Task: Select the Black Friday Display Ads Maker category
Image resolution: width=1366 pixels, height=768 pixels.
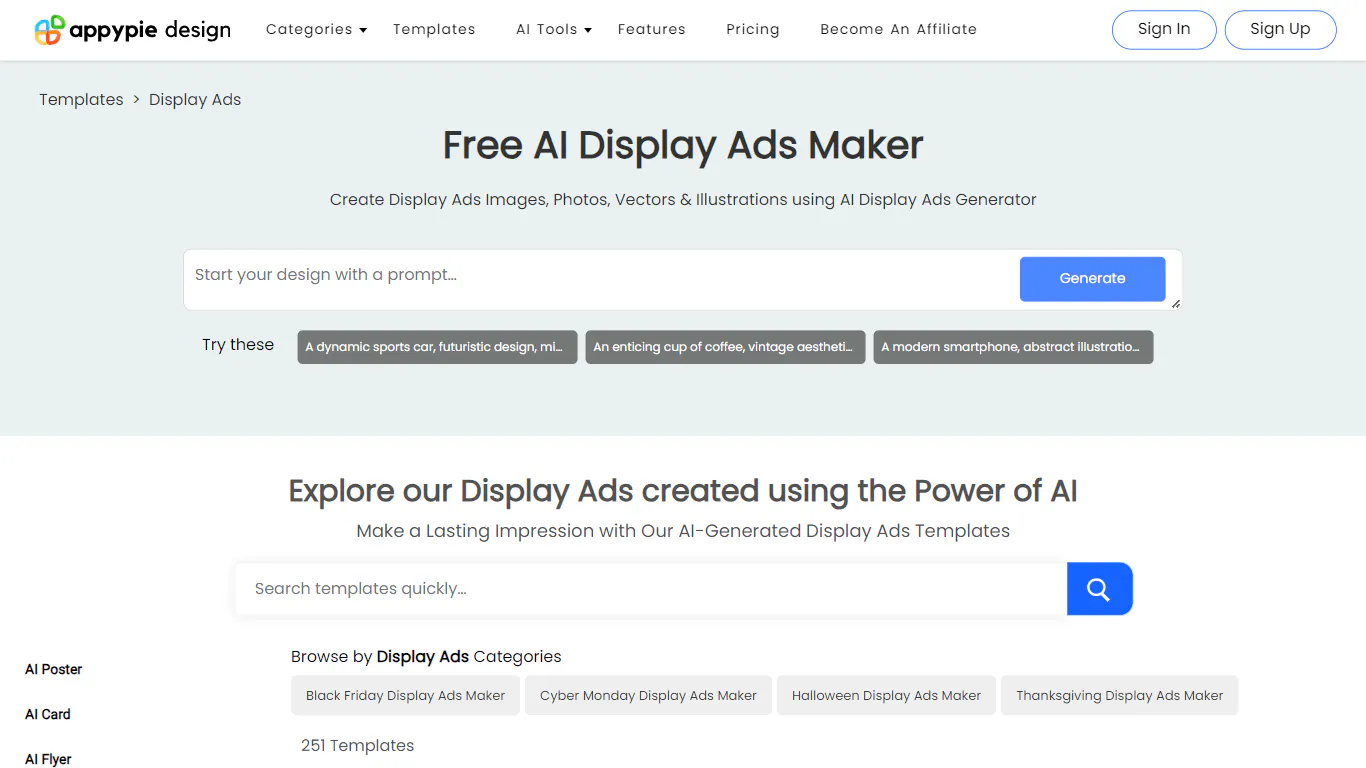Action: pyautogui.click(x=405, y=695)
